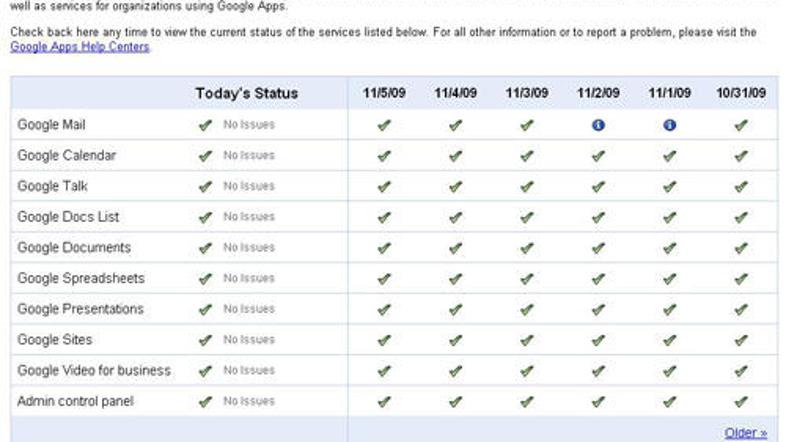Click Google Calendar checkmark for 11/5/09
This screenshot has height=442, width=786.
click(384, 156)
